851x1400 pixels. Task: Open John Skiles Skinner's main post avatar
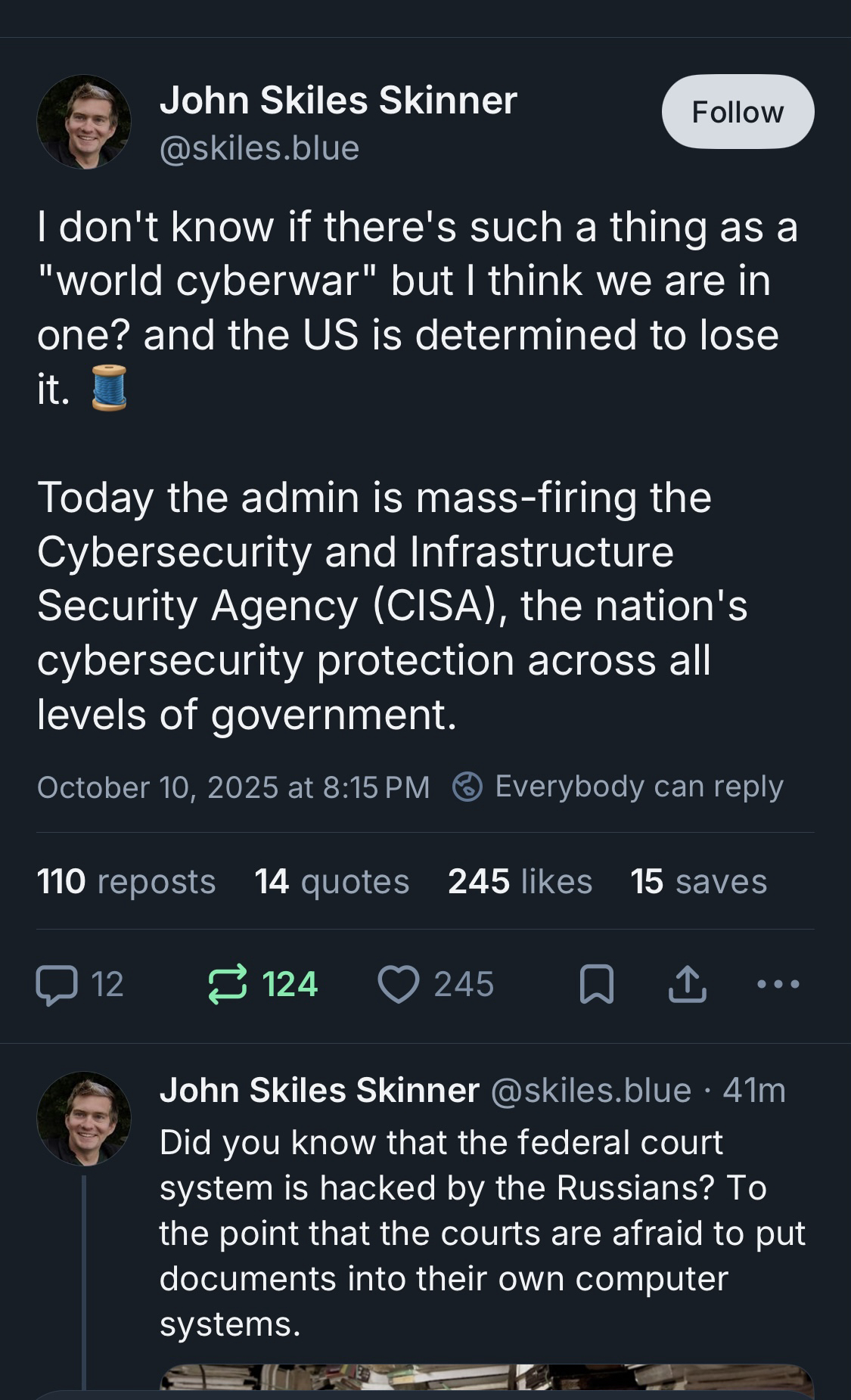click(x=84, y=122)
